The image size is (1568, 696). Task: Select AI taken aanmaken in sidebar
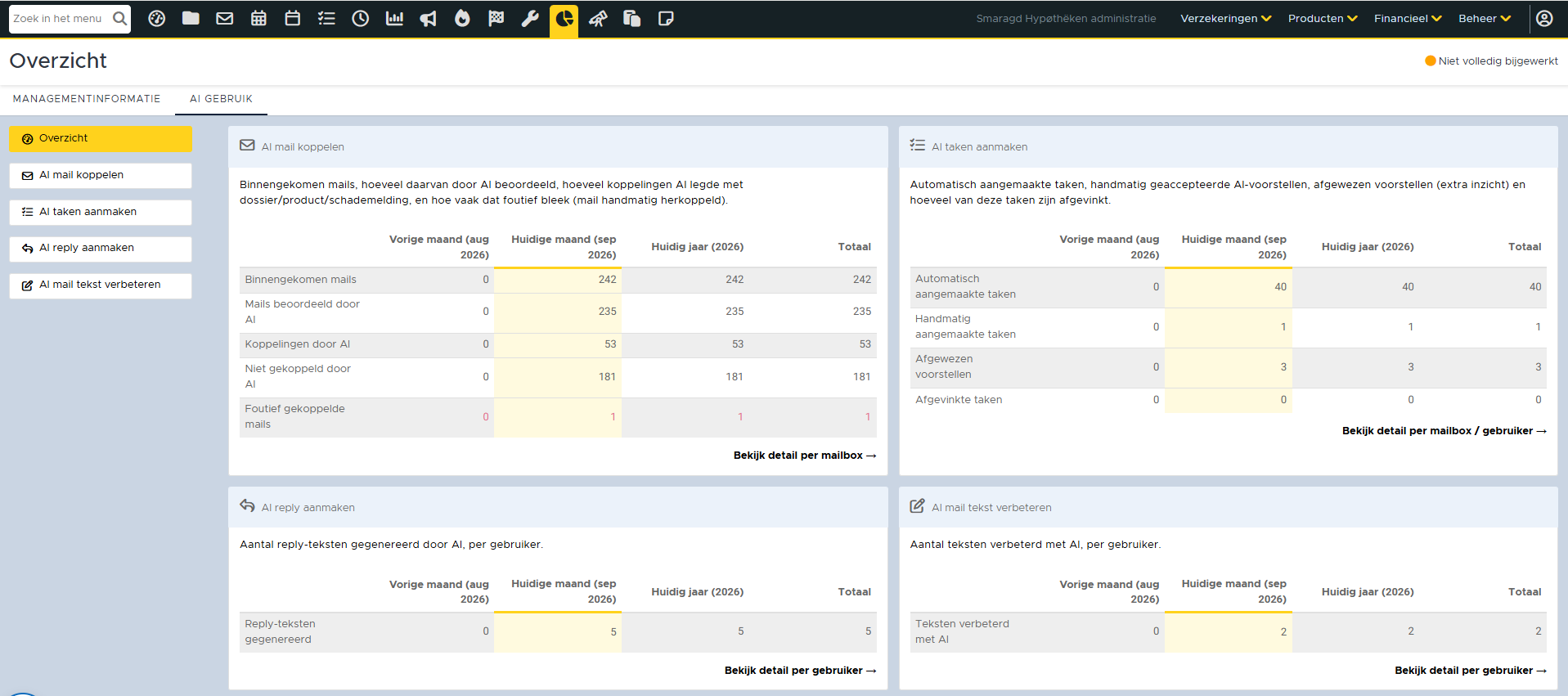pyautogui.click(x=101, y=212)
